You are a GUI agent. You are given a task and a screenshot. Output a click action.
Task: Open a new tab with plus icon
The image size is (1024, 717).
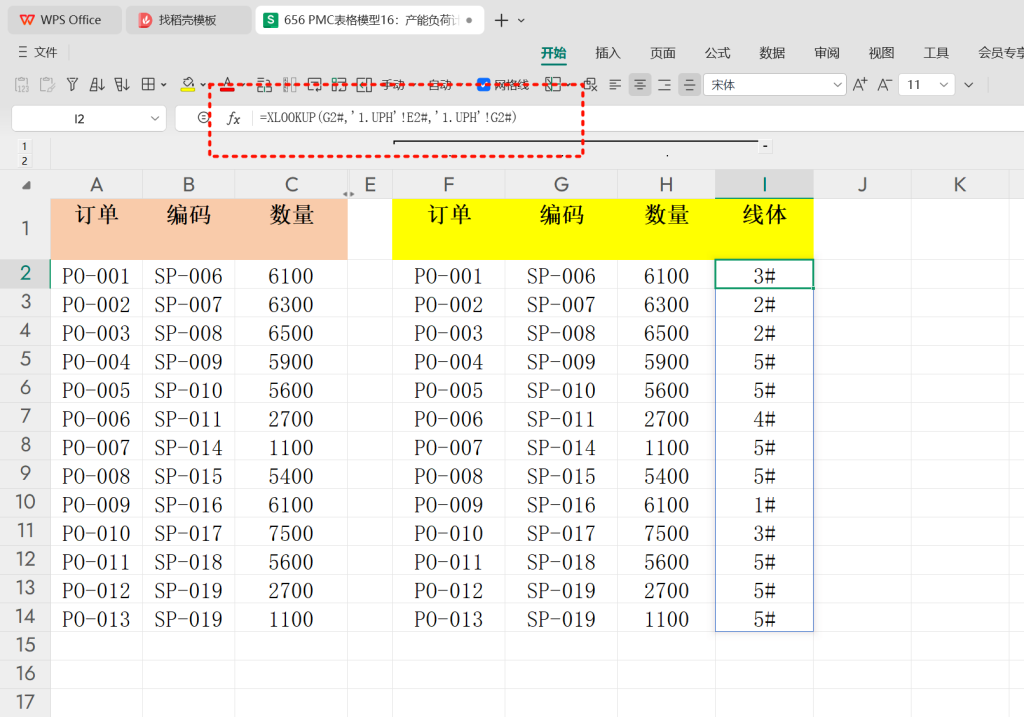tap(502, 20)
